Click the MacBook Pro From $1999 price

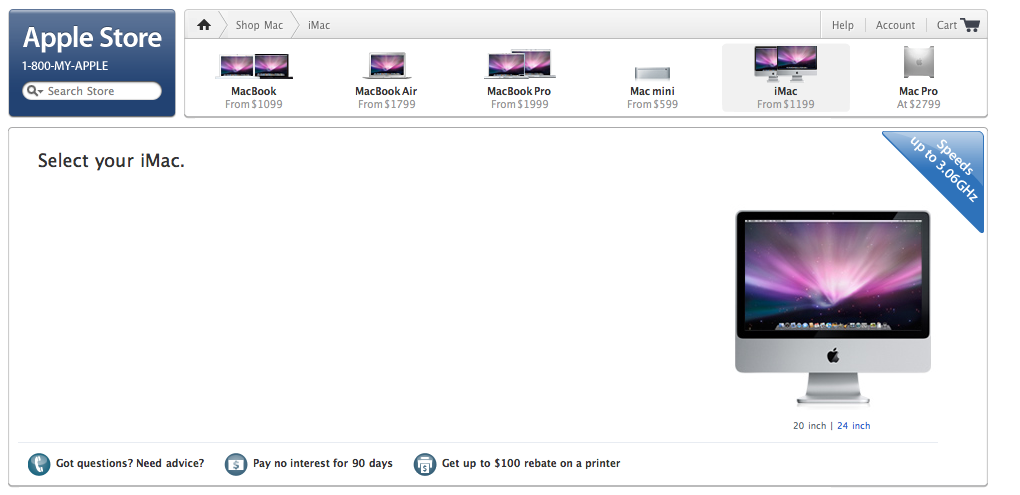519,104
